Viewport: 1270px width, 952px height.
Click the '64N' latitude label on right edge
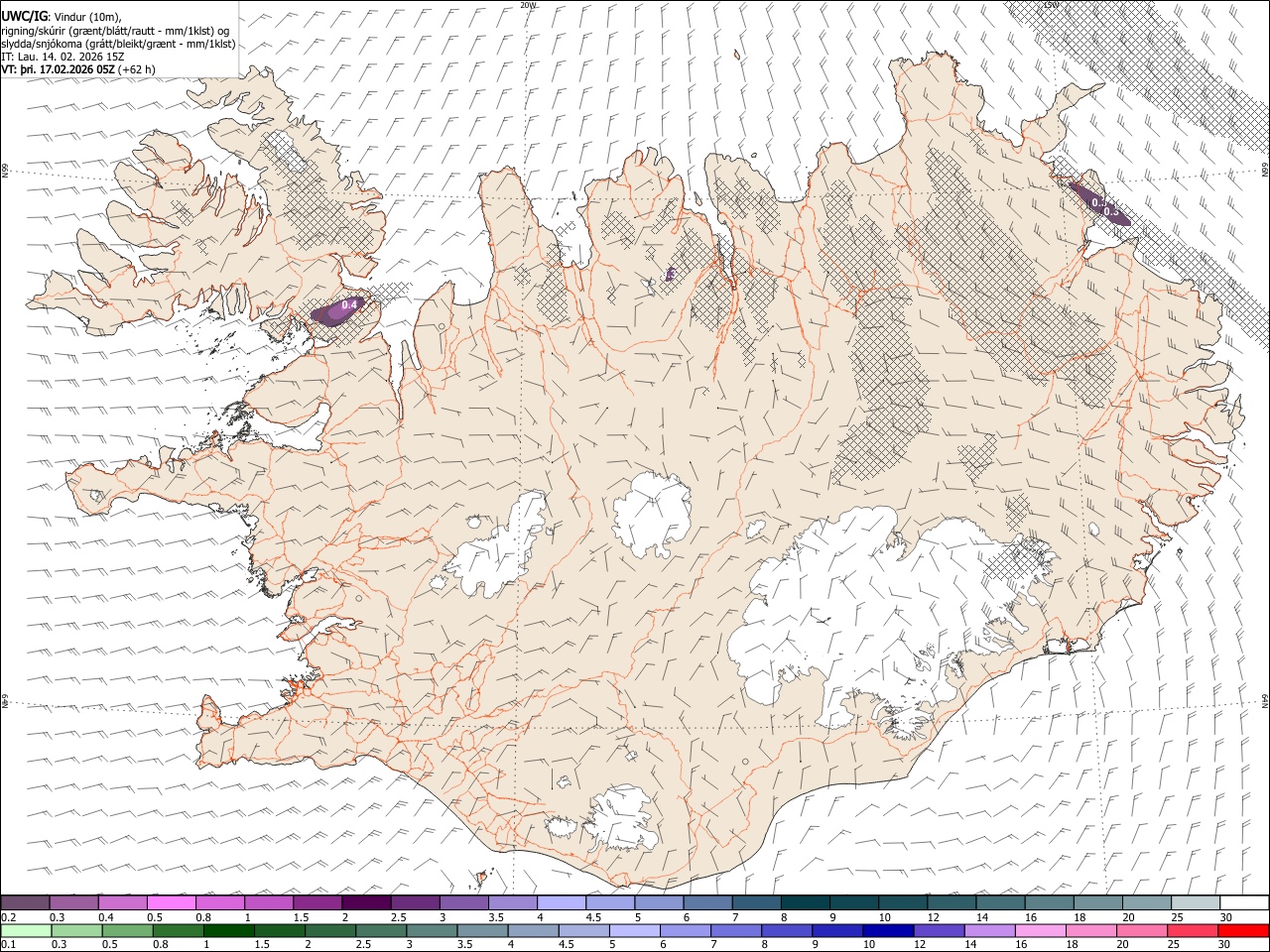1265,700
